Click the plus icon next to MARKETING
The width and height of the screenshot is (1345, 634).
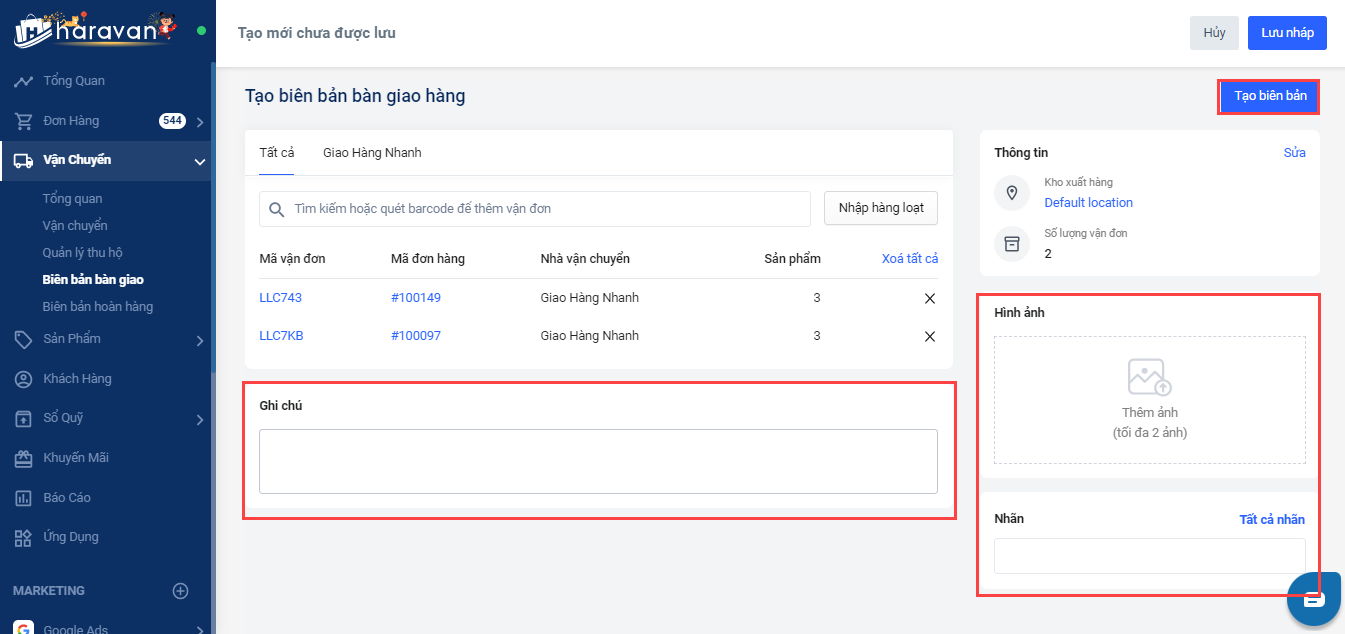point(181,591)
